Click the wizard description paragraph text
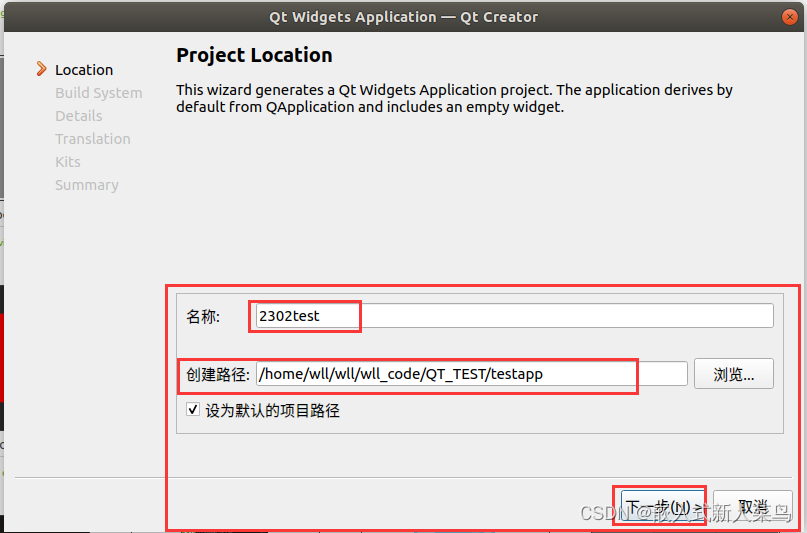 click(454, 99)
